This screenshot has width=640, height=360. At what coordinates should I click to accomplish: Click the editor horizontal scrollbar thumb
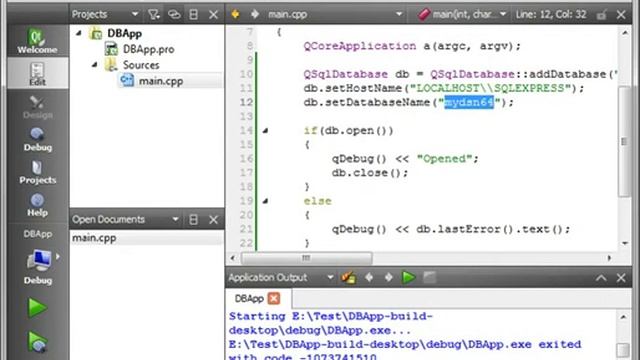307,258
